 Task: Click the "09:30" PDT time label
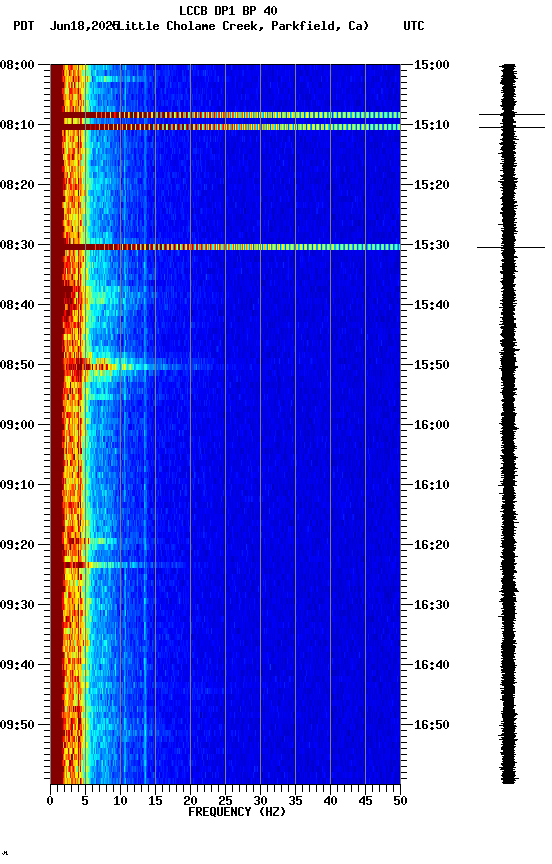click(x=17, y=605)
